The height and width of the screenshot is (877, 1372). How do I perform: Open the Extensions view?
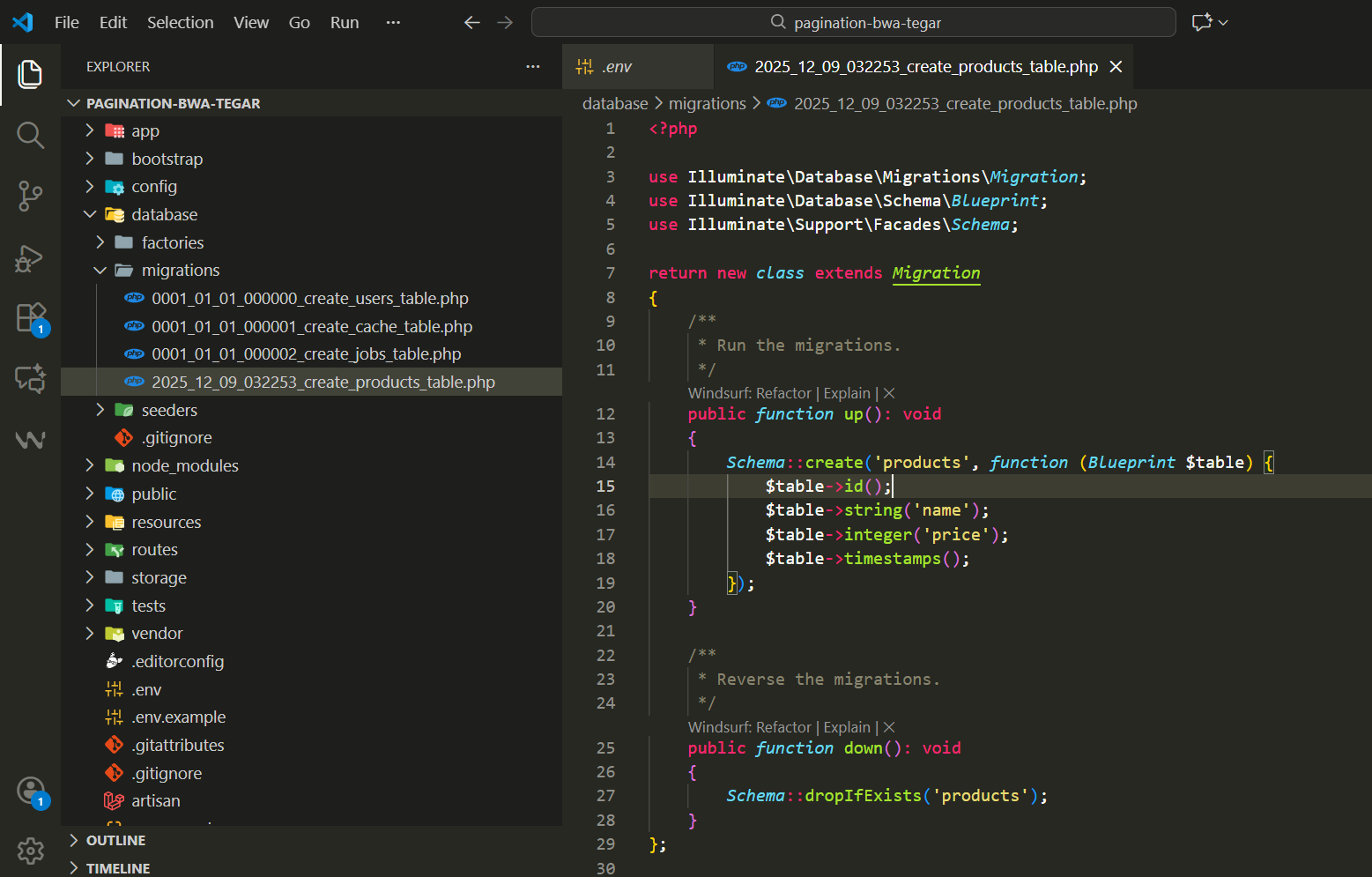tap(30, 317)
